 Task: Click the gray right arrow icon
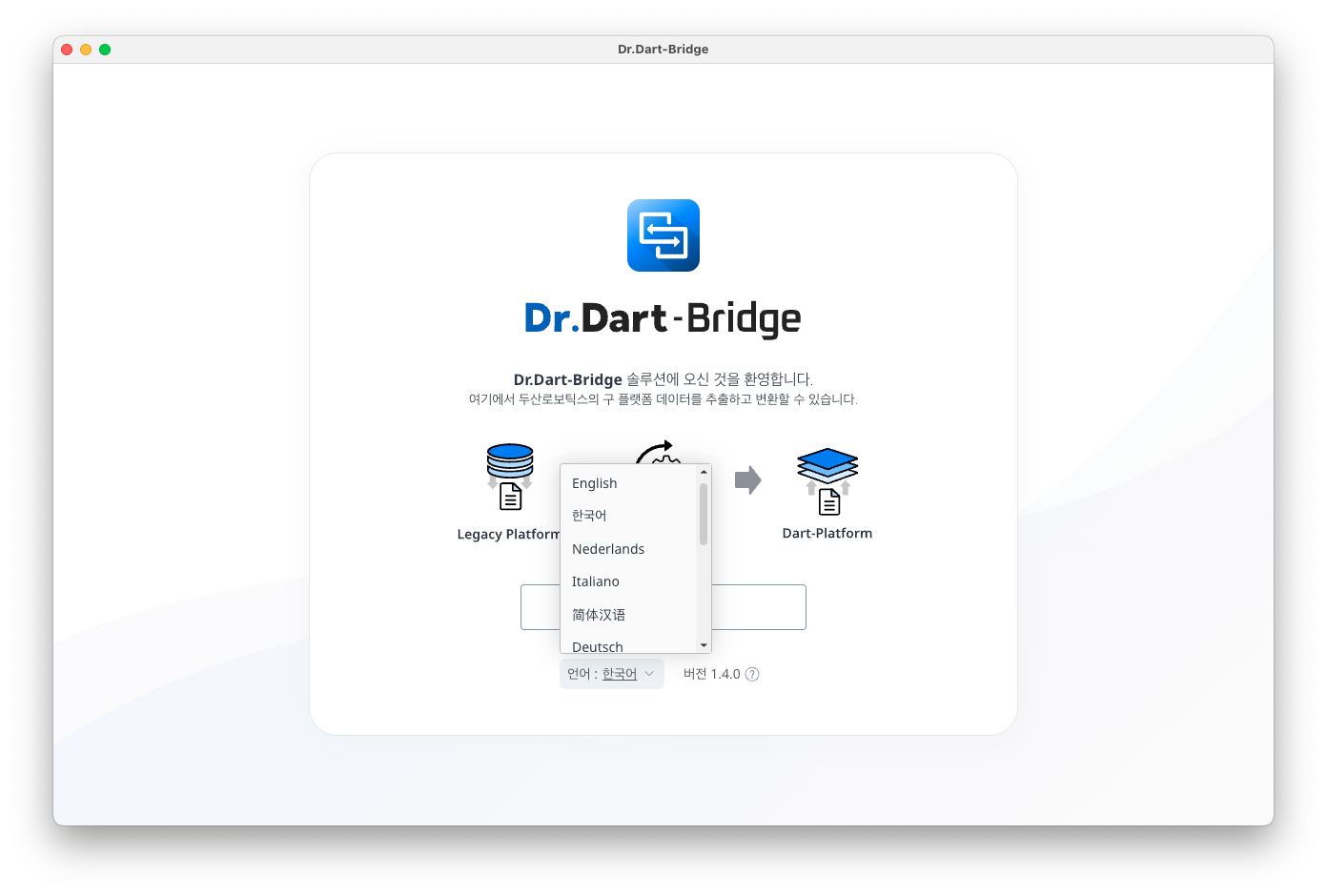pos(748,479)
